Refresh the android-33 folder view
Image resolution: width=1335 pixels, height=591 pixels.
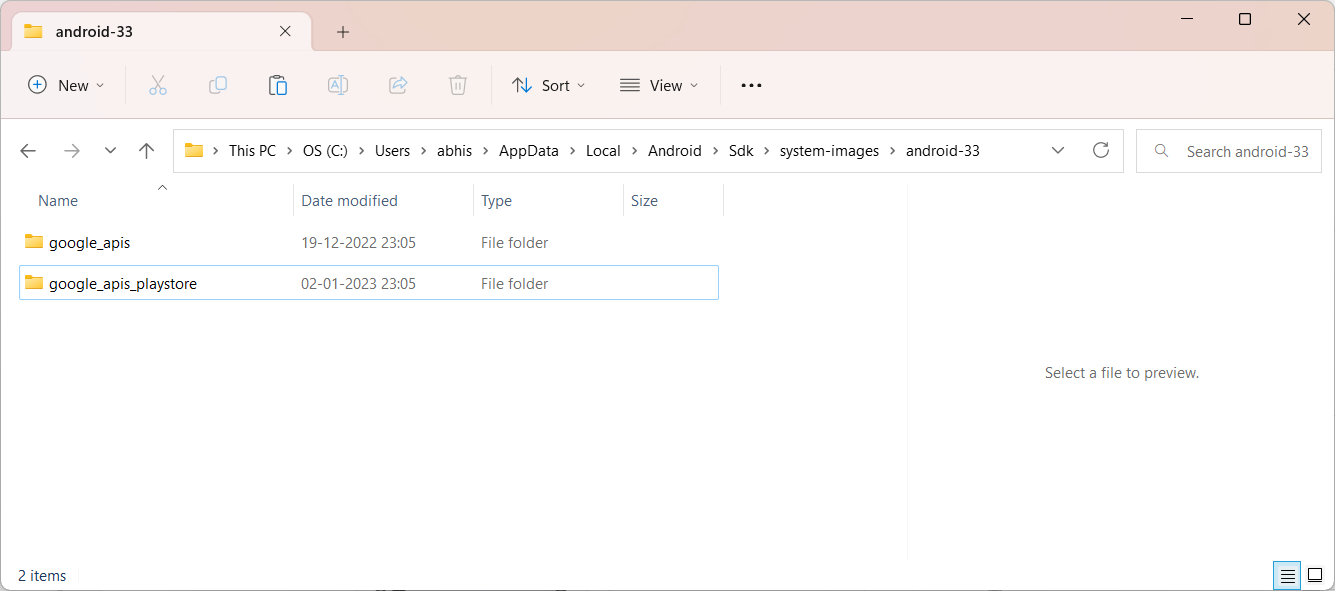tap(1101, 151)
